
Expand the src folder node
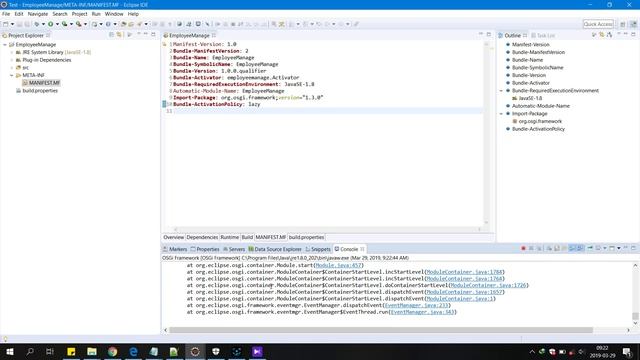[x=12, y=68]
